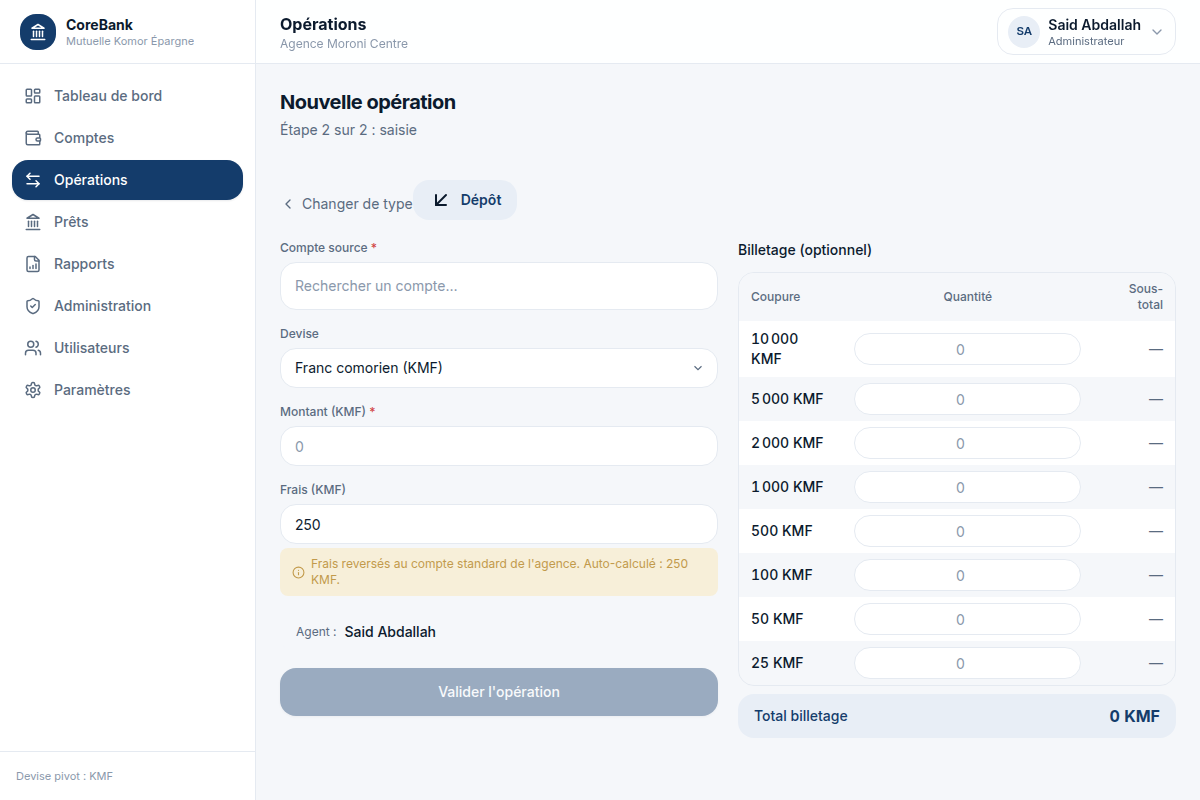Click the Comptes wallet icon
Image resolution: width=1200 pixels, height=800 pixels.
click(x=33, y=138)
